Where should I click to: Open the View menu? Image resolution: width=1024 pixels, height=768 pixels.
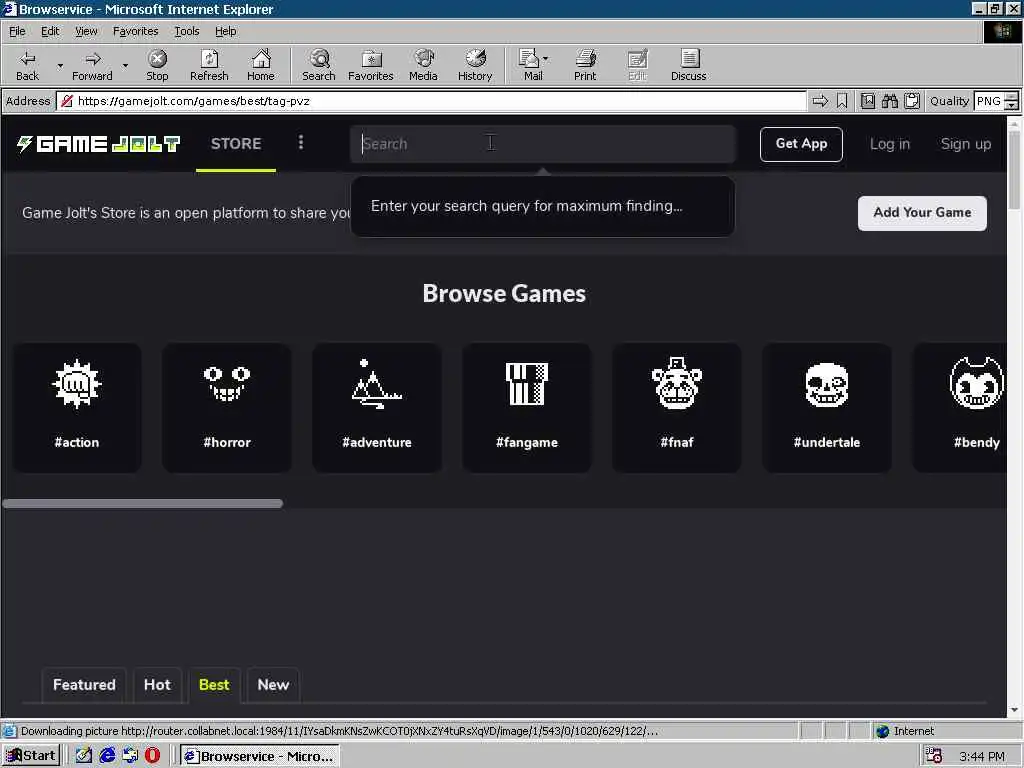pyautogui.click(x=86, y=31)
